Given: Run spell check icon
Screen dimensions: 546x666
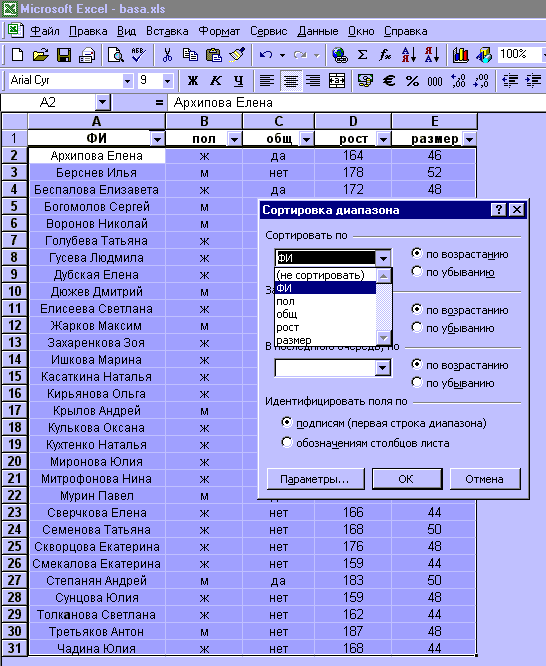Looking at the screenshot, I should pos(138,55).
